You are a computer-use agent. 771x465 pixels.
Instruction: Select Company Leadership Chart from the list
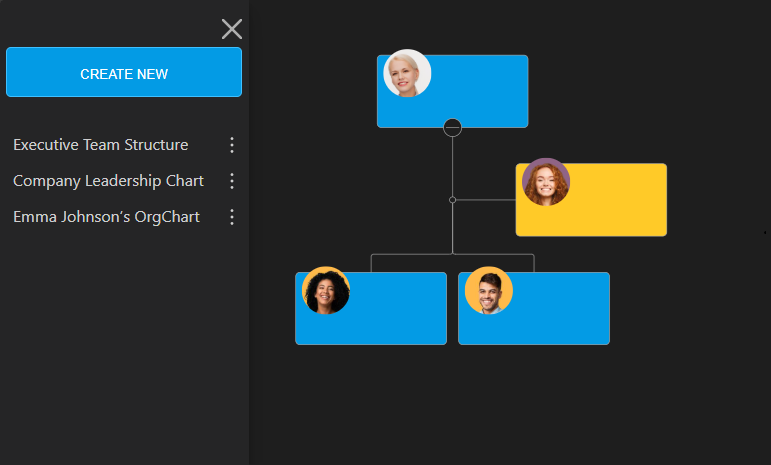point(108,181)
